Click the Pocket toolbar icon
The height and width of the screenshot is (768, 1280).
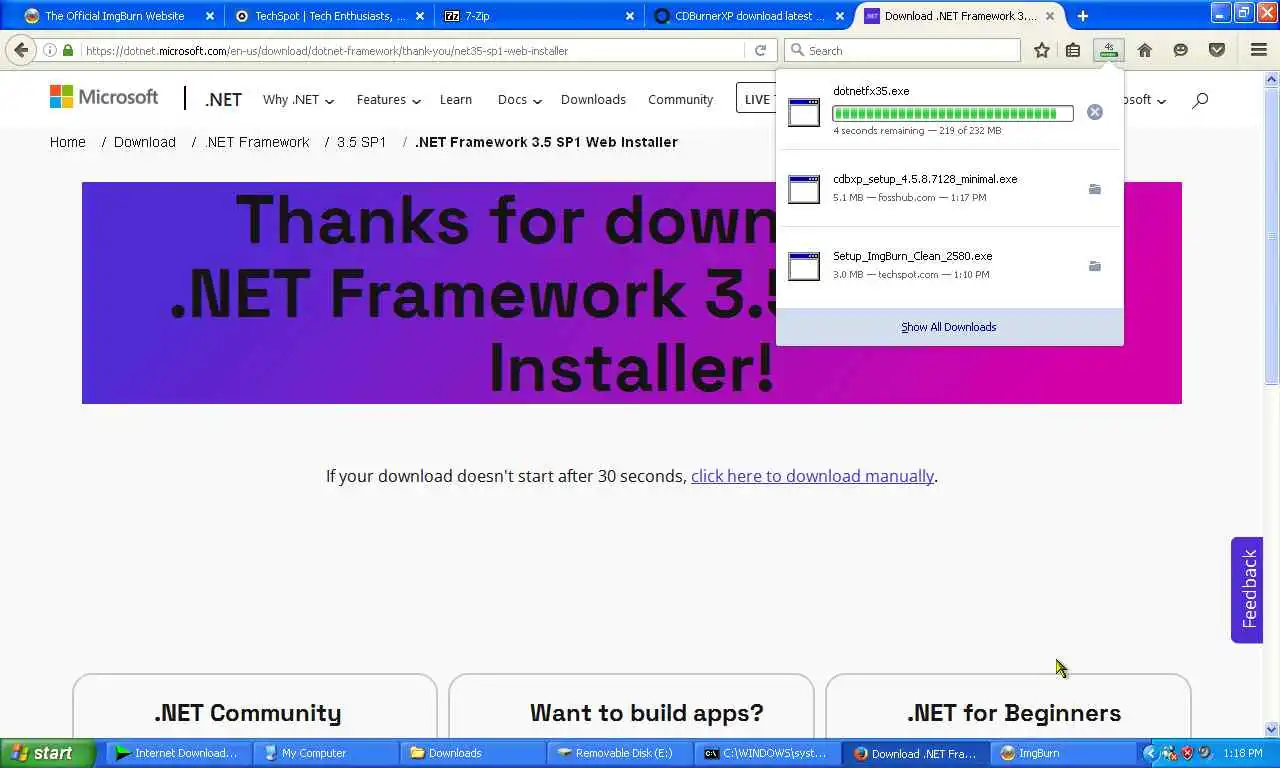1217,50
